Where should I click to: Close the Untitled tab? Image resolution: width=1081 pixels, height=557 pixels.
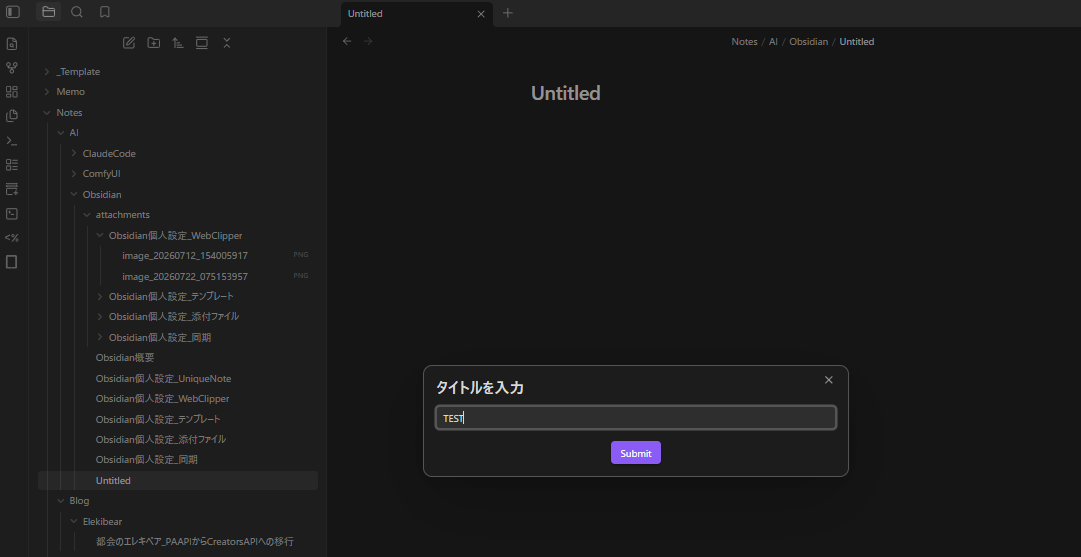(x=481, y=14)
